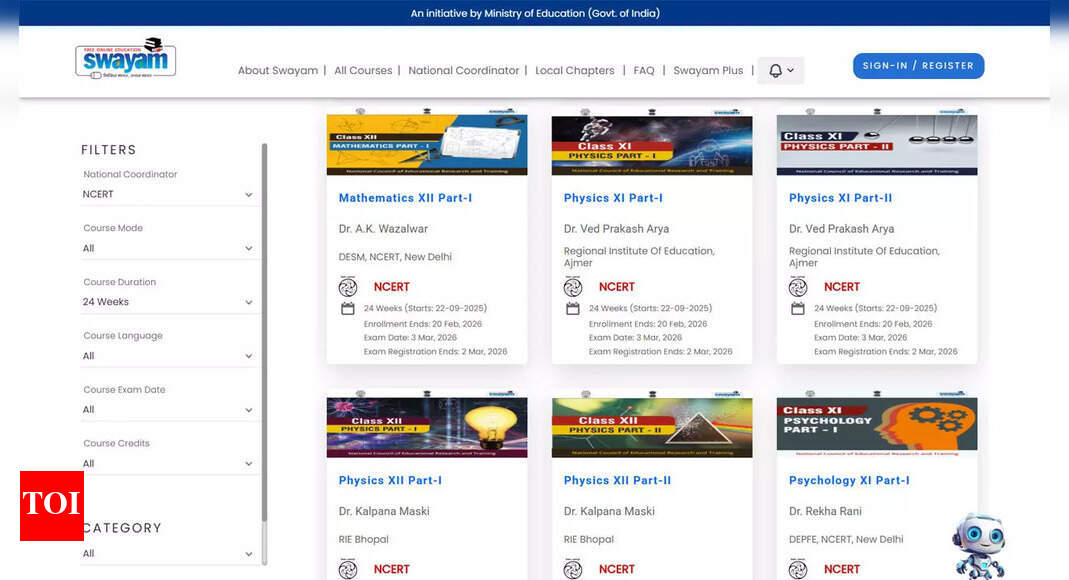Image resolution: width=1069 pixels, height=580 pixels.
Task: Open the notifications bell dropdown
Action: tap(780, 70)
